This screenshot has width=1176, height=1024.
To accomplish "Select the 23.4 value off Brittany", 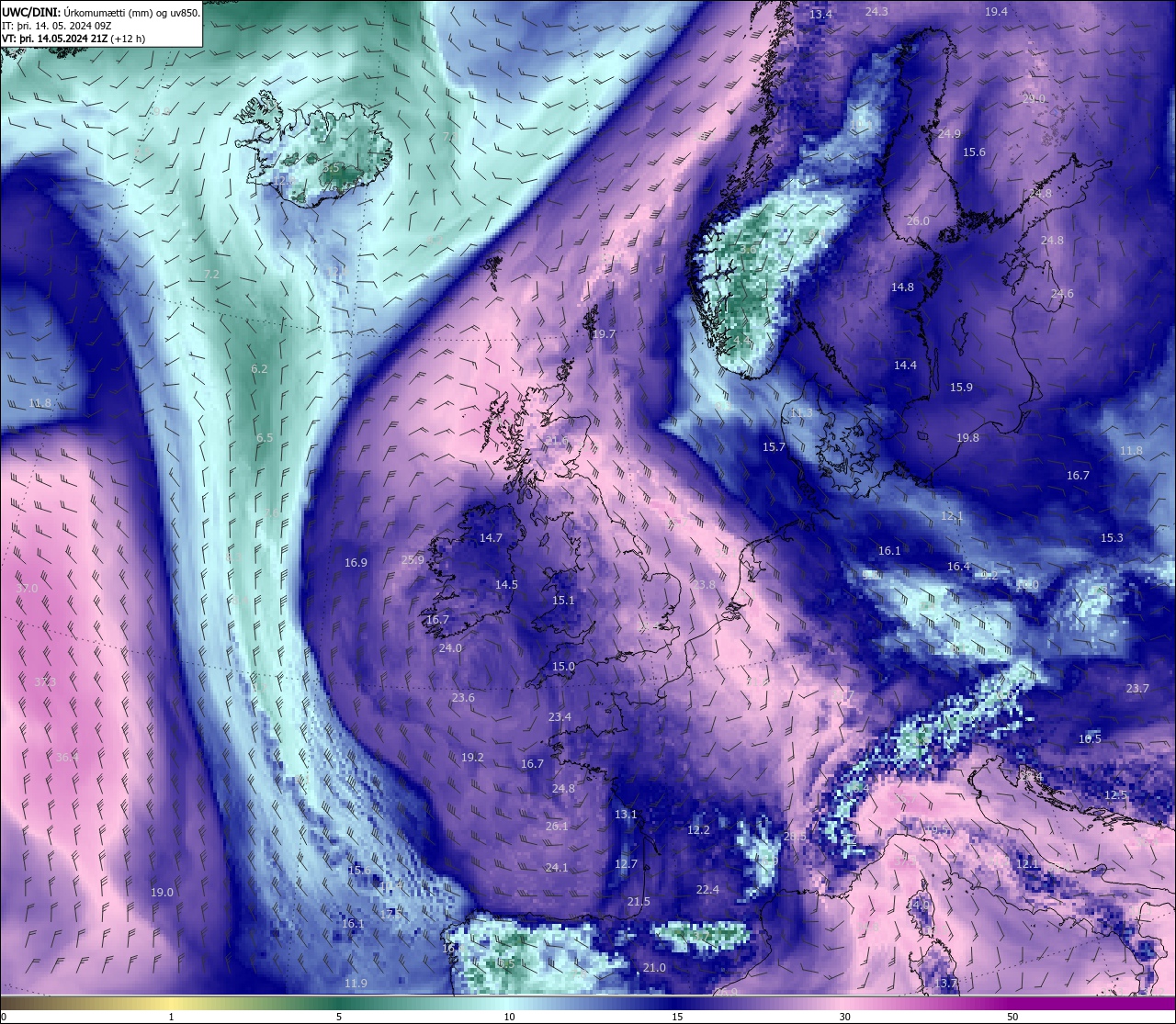I will 560,716.
